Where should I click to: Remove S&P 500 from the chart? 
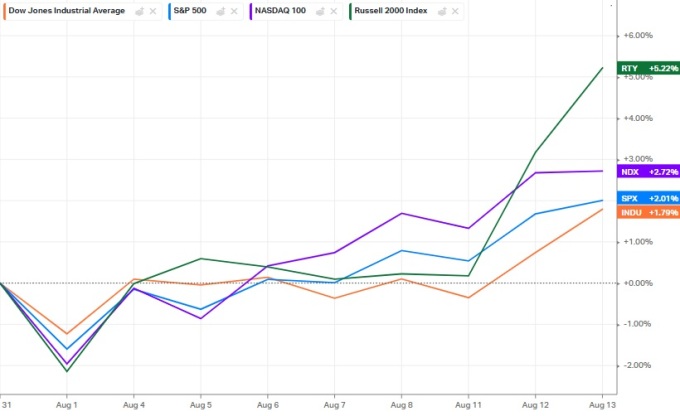(x=234, y=11)
